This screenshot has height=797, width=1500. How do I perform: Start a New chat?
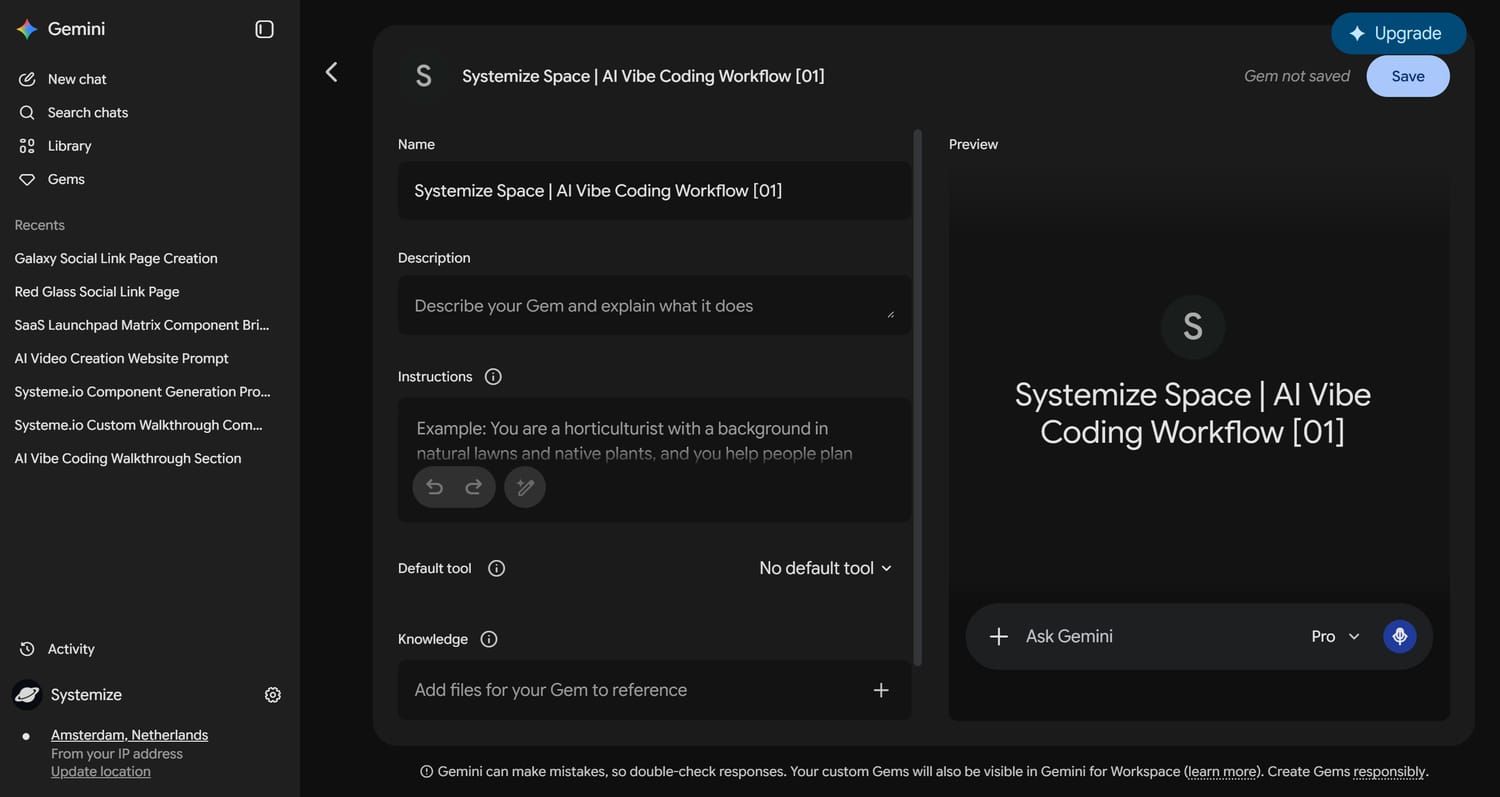click(x=77, y=79)
